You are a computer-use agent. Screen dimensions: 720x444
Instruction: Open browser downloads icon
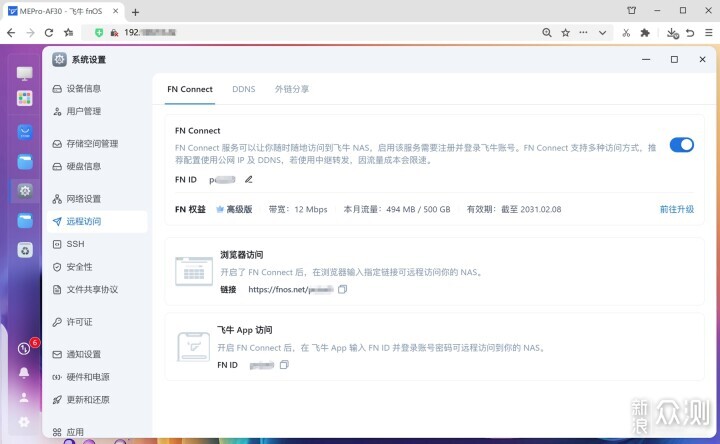[672, 33]
